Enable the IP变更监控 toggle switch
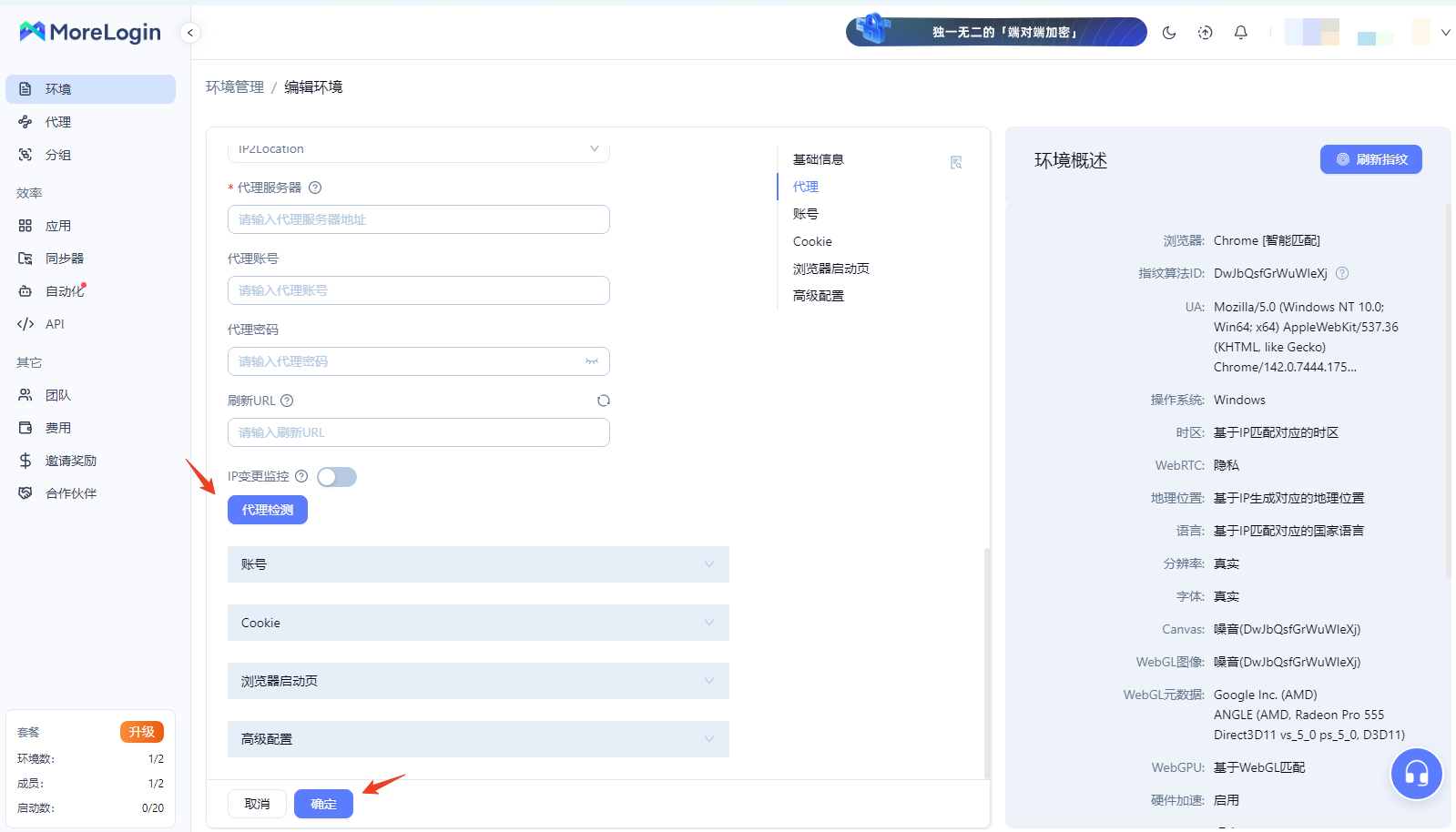The image size is (1456, 832). (x=337, y=477)
